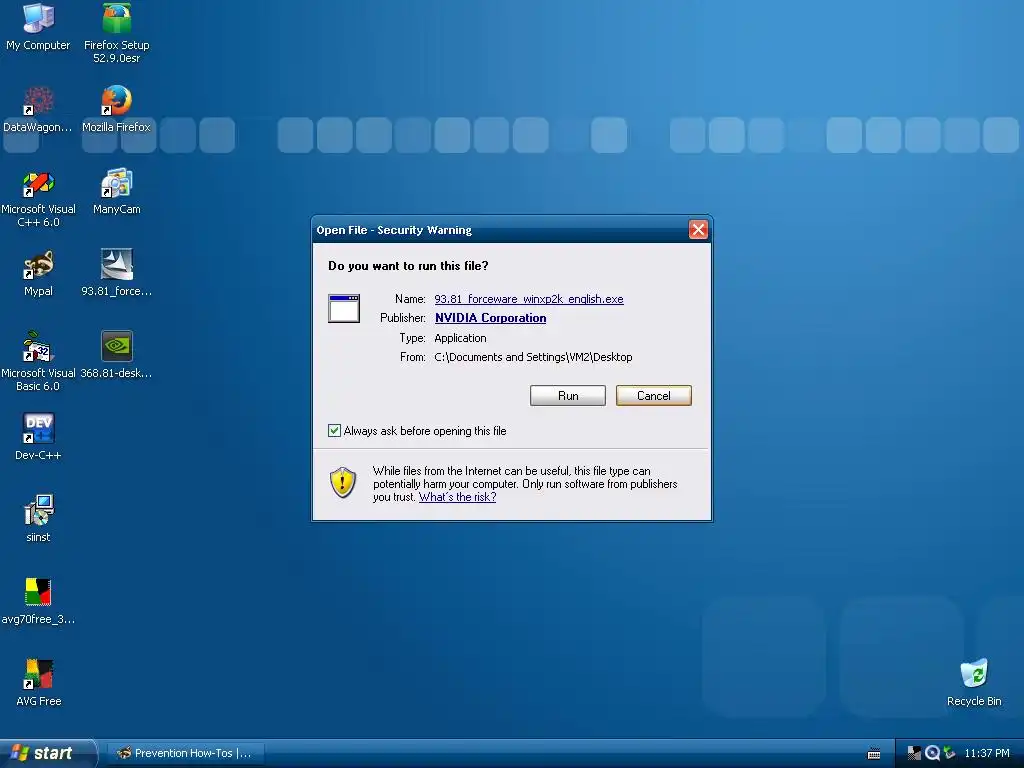Select the 93.81_forceware installer desktop icon
Screen dimensions: 1024x768
(116, 273)
